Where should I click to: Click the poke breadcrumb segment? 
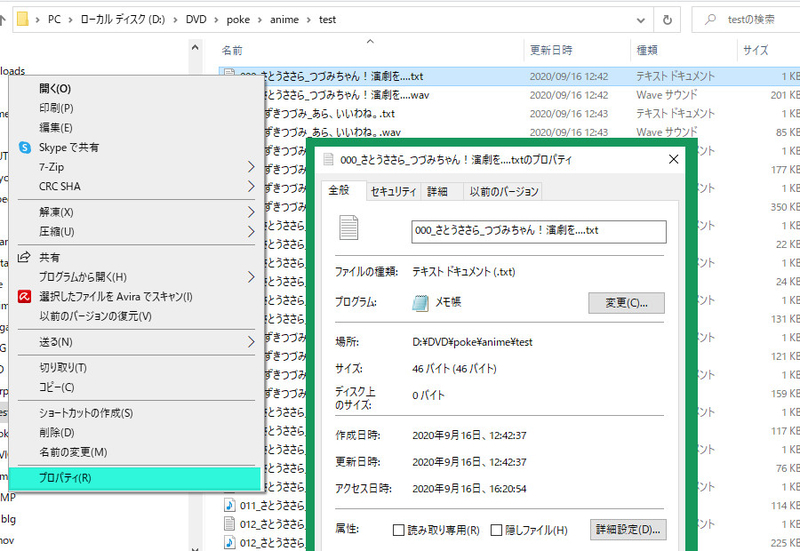(x=238, y=20)
